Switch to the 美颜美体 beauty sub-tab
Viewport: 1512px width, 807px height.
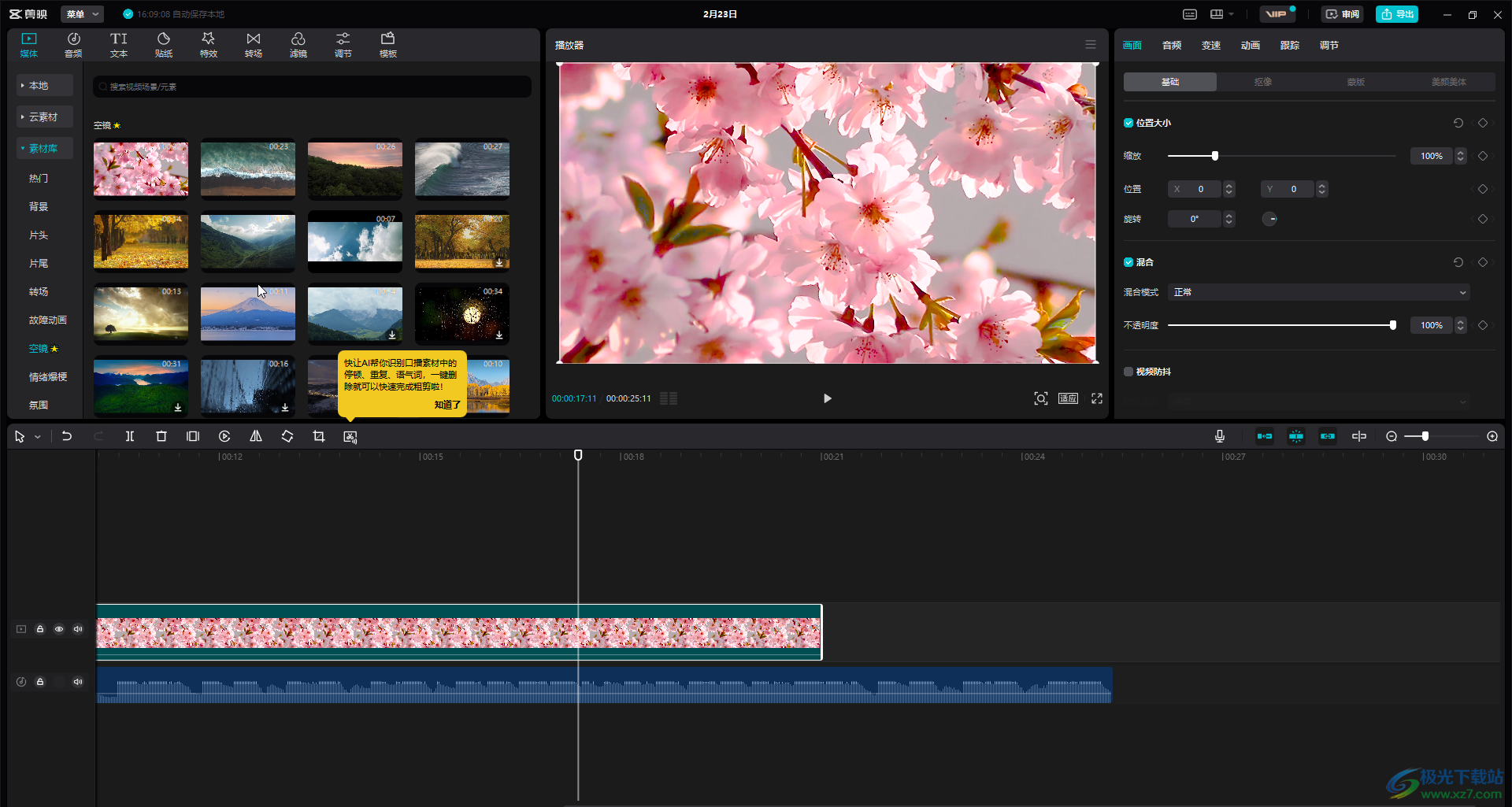tap(1449, 82)
